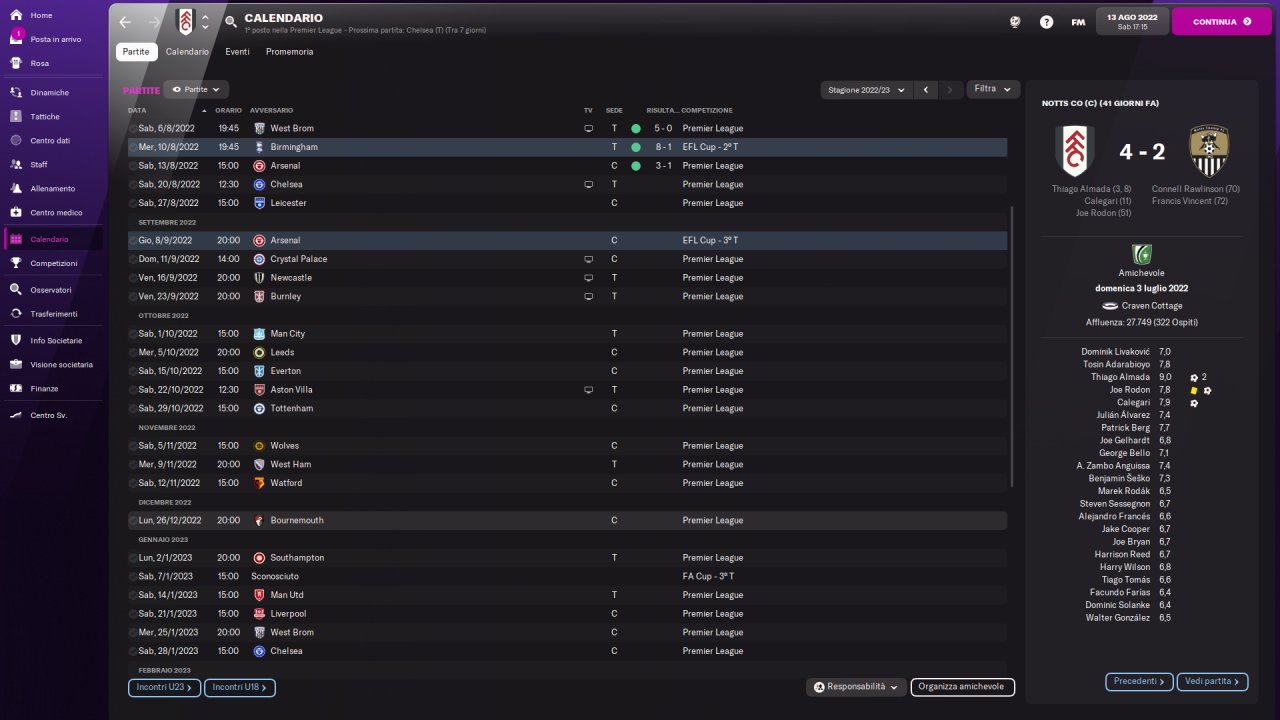Click the Info Societarie icon
Image resolution: width=1280 pixels, height=720 pixels.
point(16,340)
